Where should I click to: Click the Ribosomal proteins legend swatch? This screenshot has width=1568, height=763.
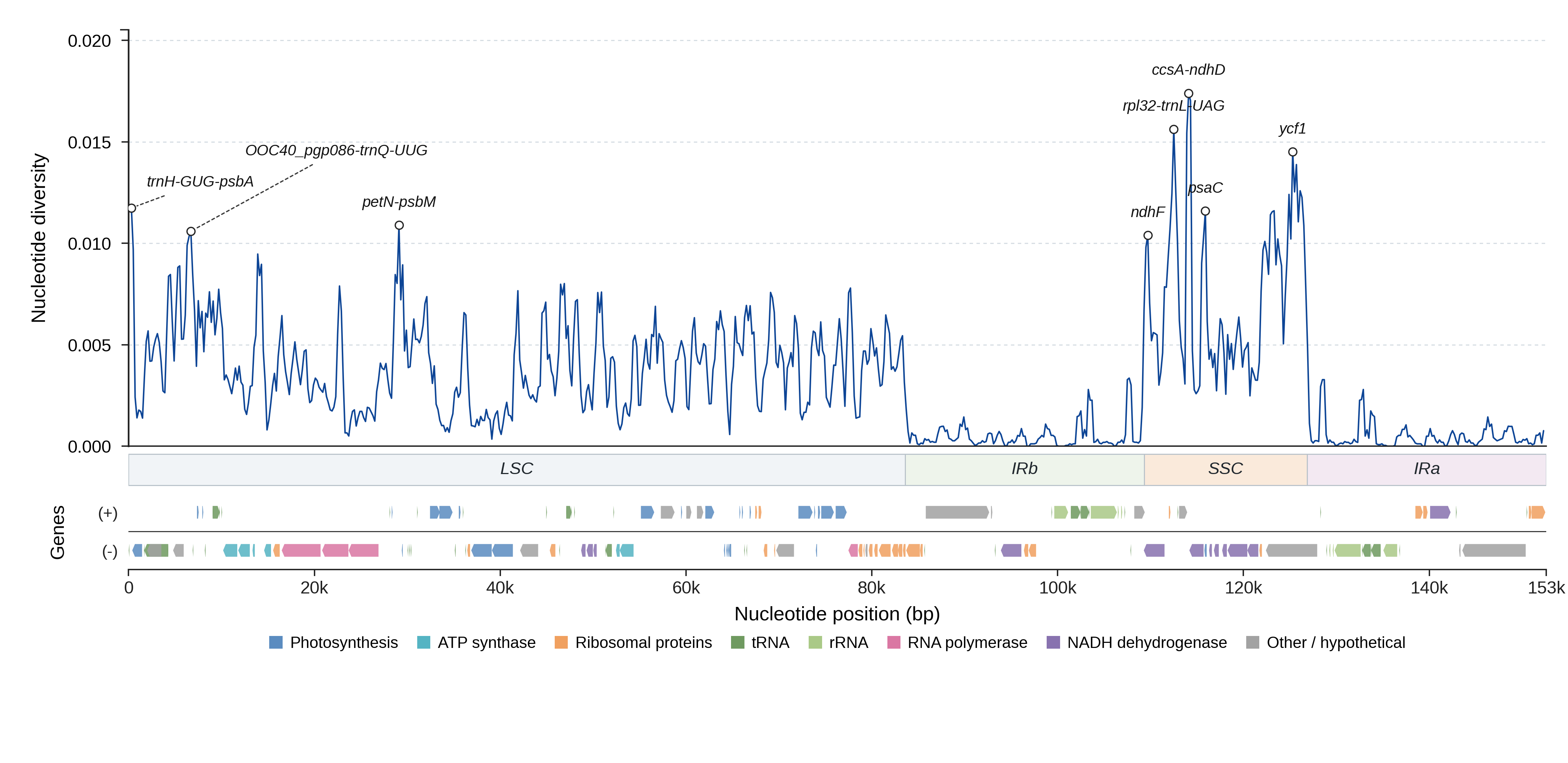561,642
